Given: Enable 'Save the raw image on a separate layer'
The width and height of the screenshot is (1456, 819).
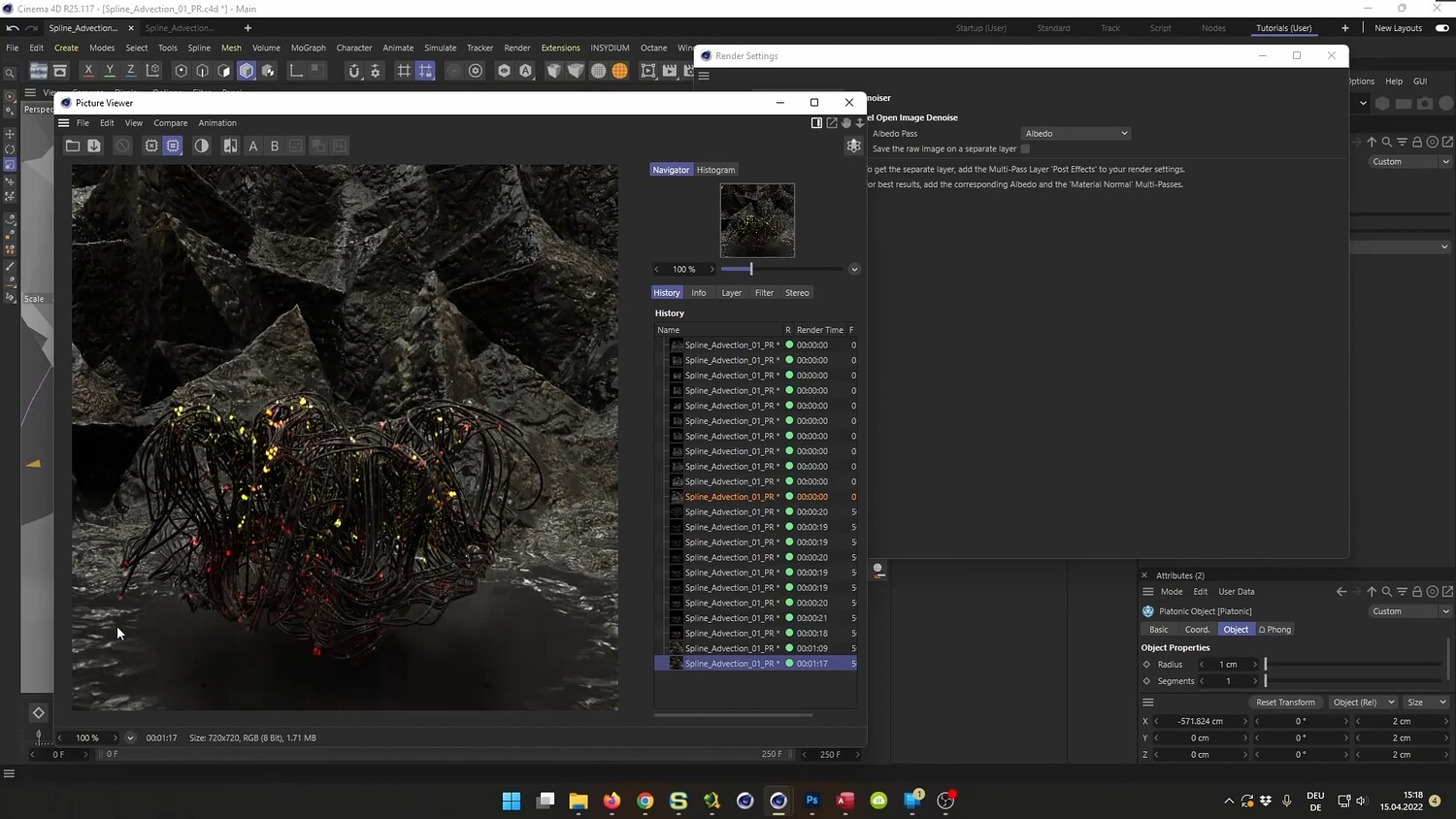Looking at the screenshot, I should (1025, 148).
